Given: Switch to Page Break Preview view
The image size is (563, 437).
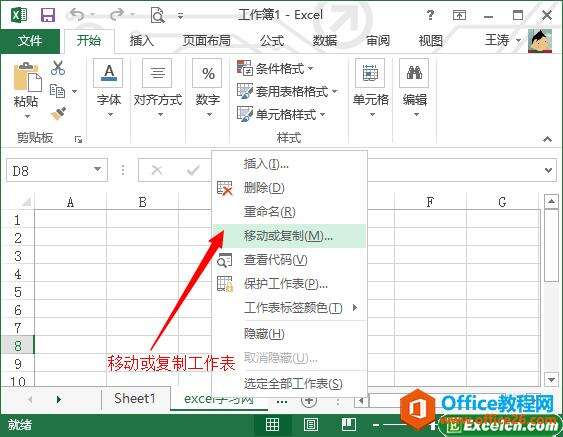Looking at the screenshot, I should (348, 425).
